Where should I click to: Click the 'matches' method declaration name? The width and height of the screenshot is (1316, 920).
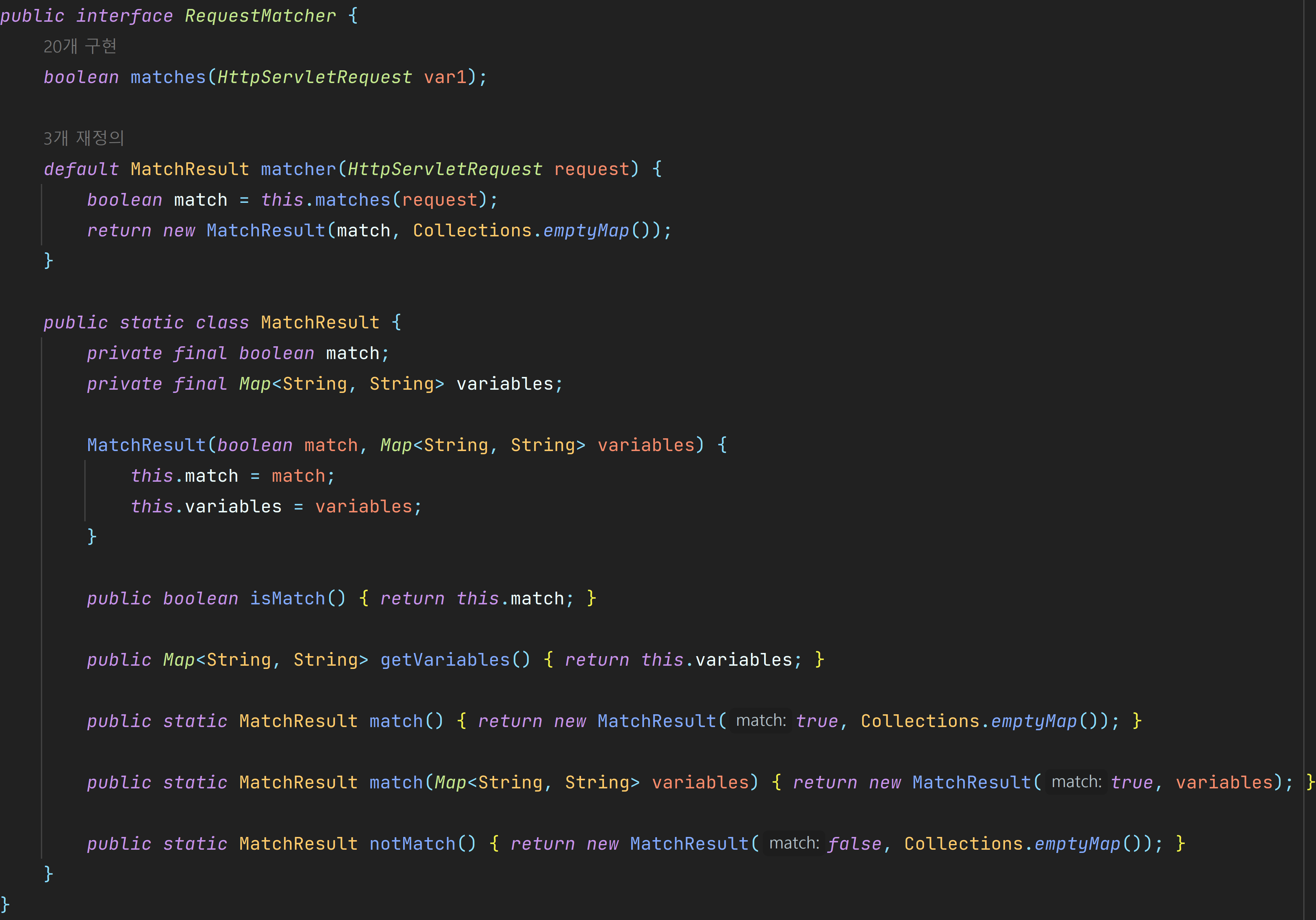(x=168, y=77)
